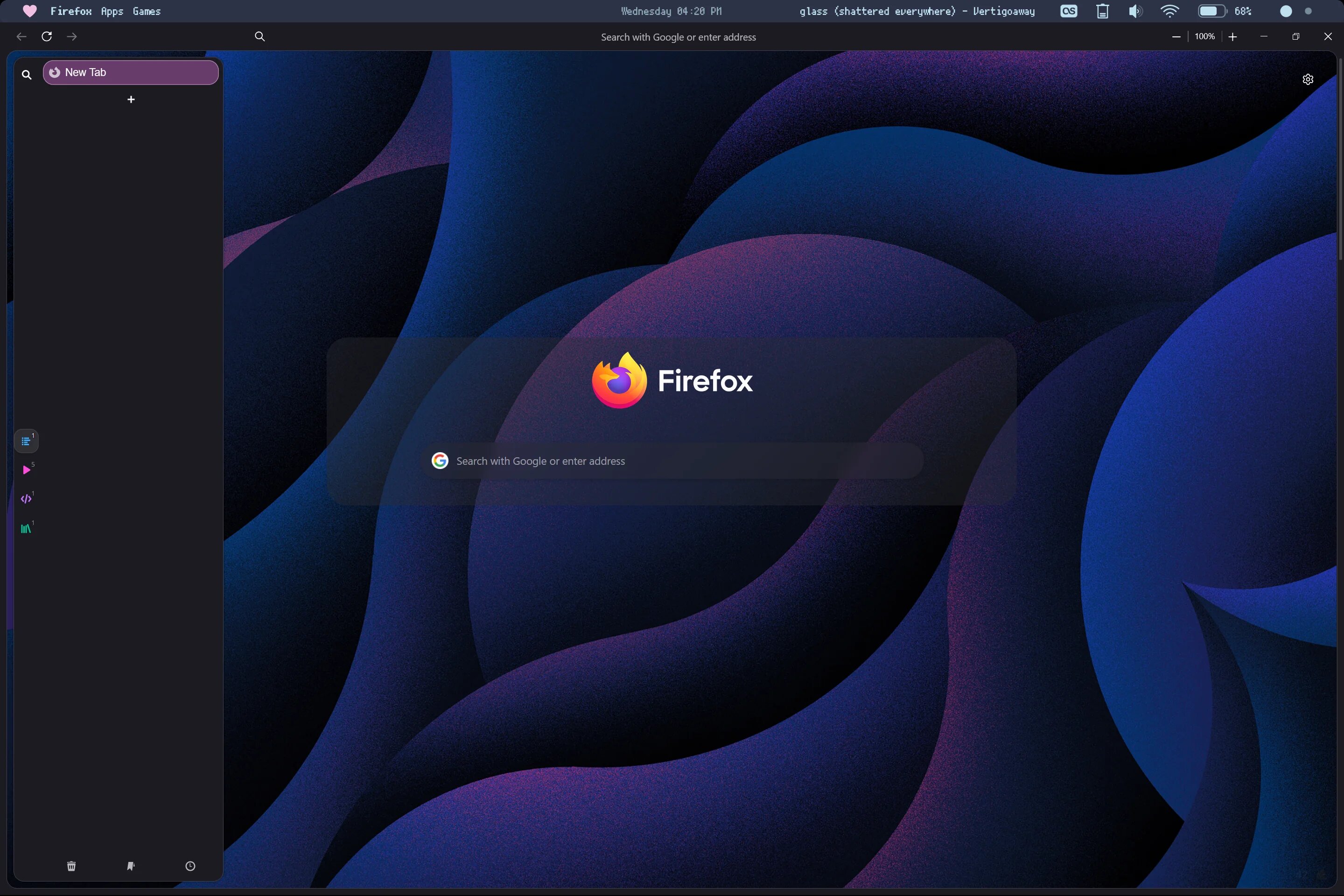Open the sidebar bookmarks panel
The width and height of the screenshot is (1344, 896).
click(131, 866)
